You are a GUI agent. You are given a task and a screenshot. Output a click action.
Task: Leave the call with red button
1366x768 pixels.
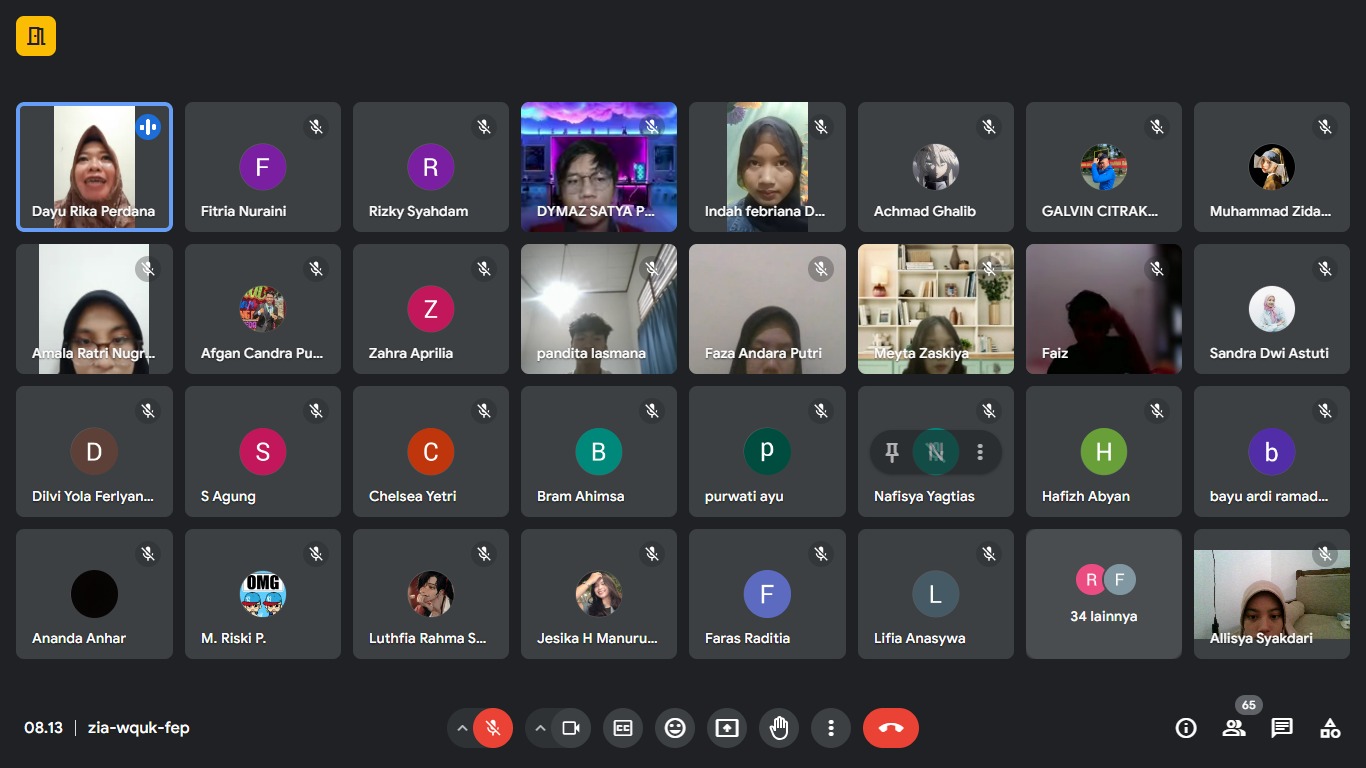(x=890, y=728)
